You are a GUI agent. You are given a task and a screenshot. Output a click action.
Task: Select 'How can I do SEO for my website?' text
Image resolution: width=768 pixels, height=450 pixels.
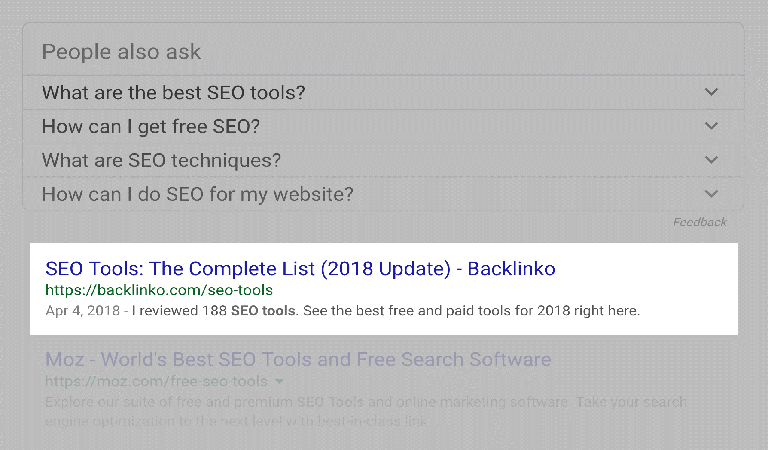click(x=197, y=194)
